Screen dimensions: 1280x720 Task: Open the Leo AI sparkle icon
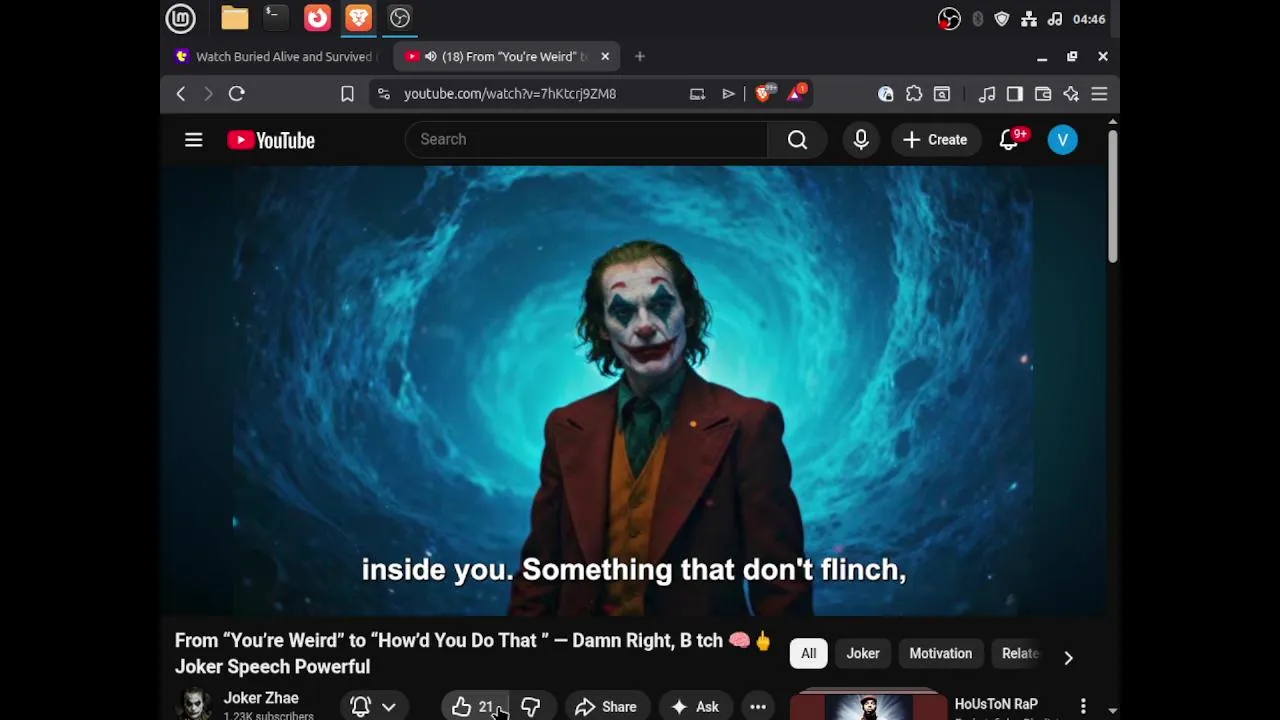pos(1071,94)
